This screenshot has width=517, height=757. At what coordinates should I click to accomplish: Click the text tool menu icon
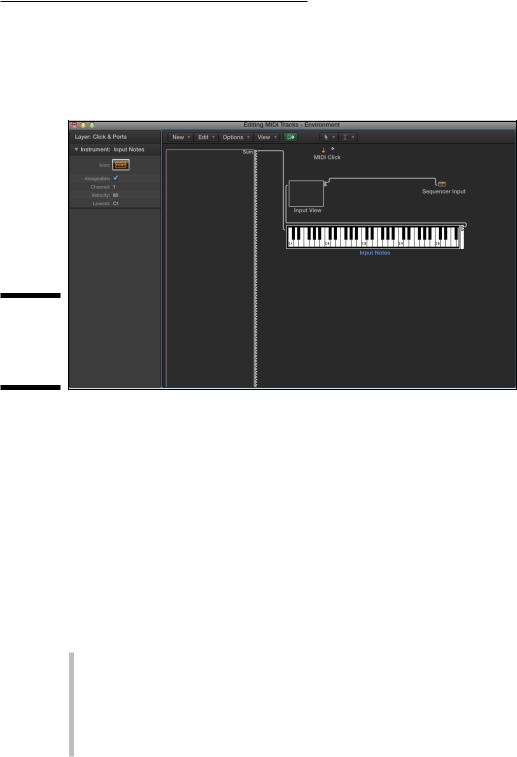pyautogui.click(x=348, y=137)
